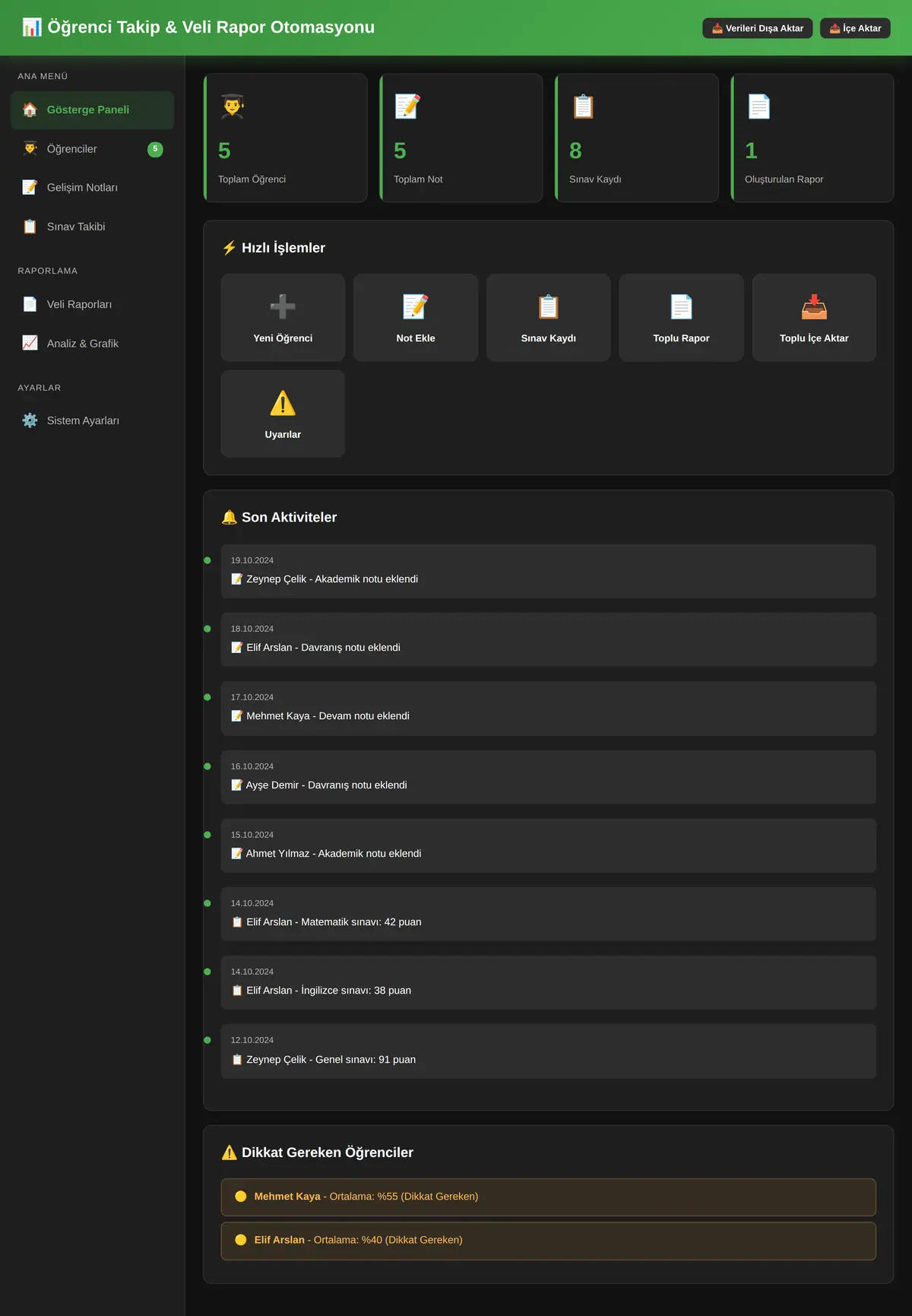912x1316 pixels.
Task: Select Sınav Takibi in the sidebar
Action: 92,227
